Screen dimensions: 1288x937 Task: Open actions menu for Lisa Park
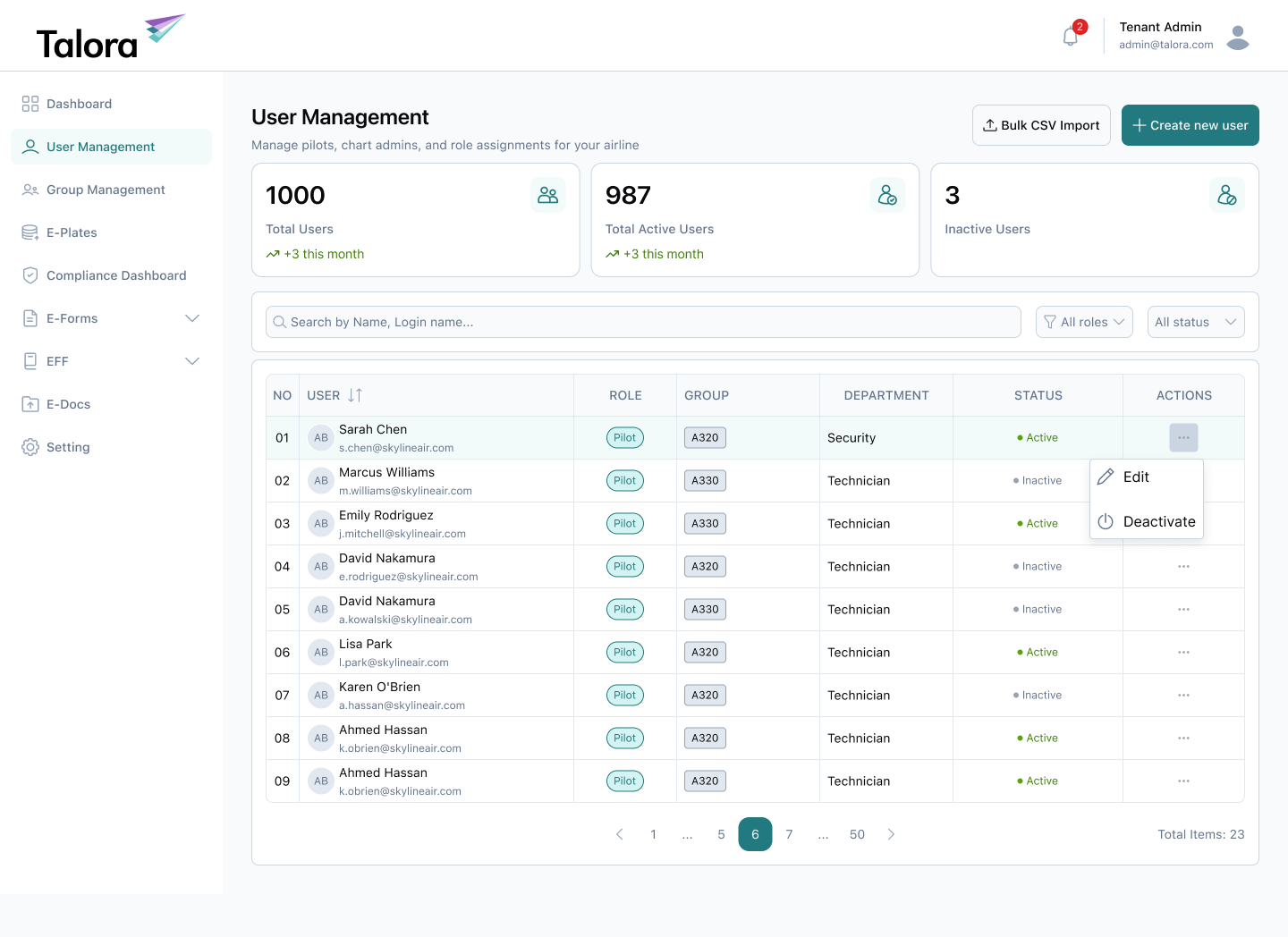click(x=1183, y=652)
